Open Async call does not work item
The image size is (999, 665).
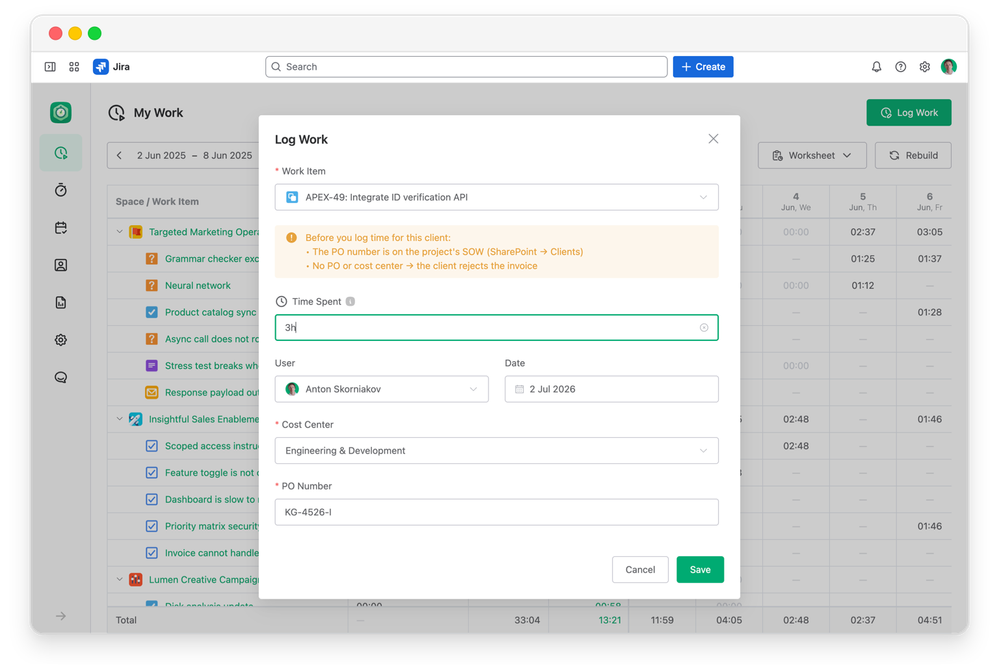click(x=212, y=339)
